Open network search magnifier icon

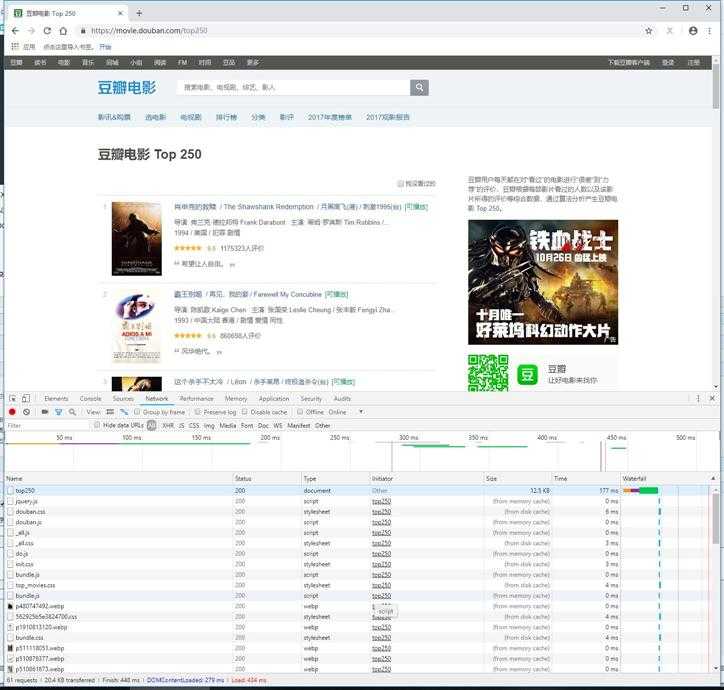pos(72,412)
